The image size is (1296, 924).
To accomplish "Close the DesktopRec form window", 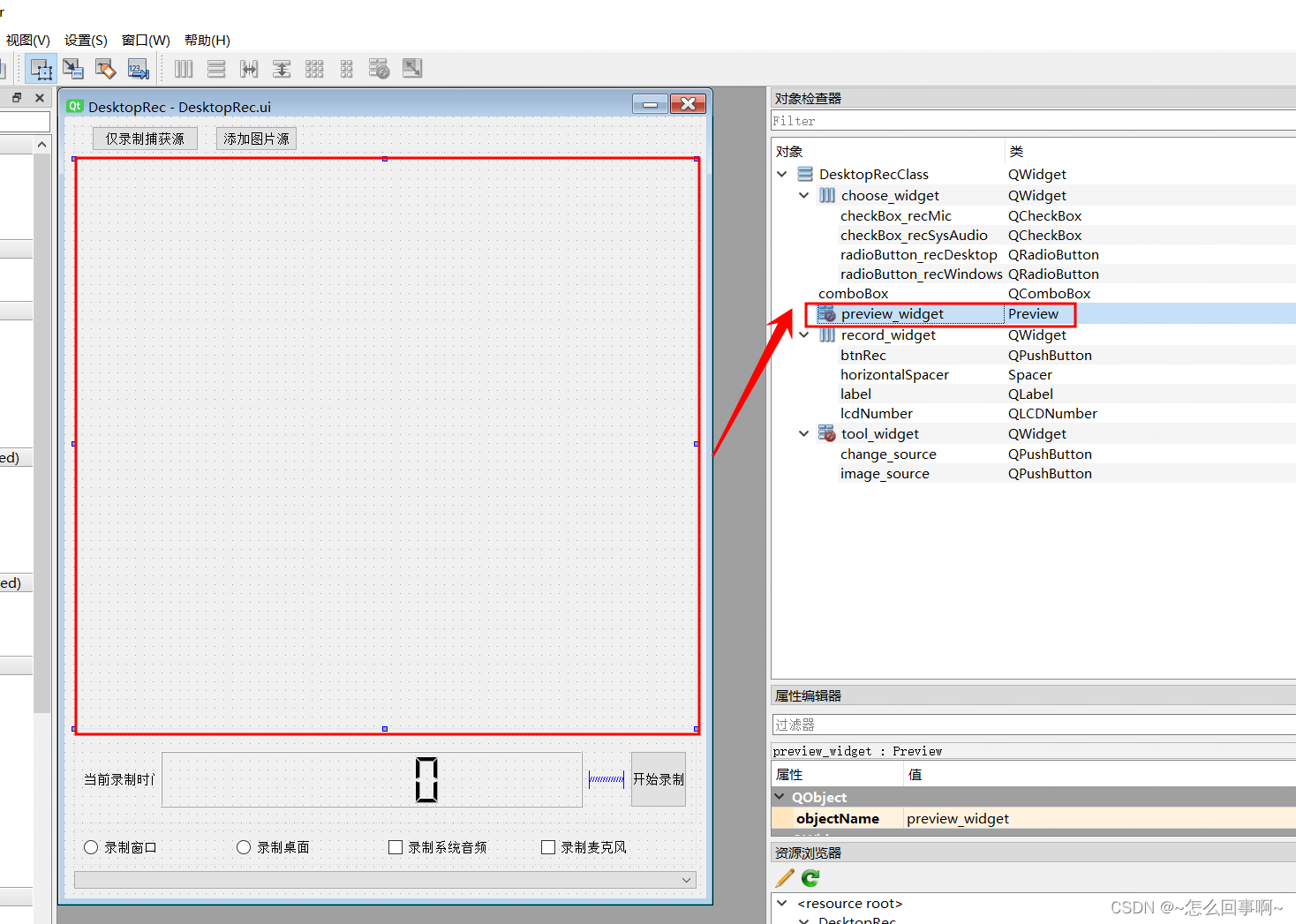I will (688, 104).
